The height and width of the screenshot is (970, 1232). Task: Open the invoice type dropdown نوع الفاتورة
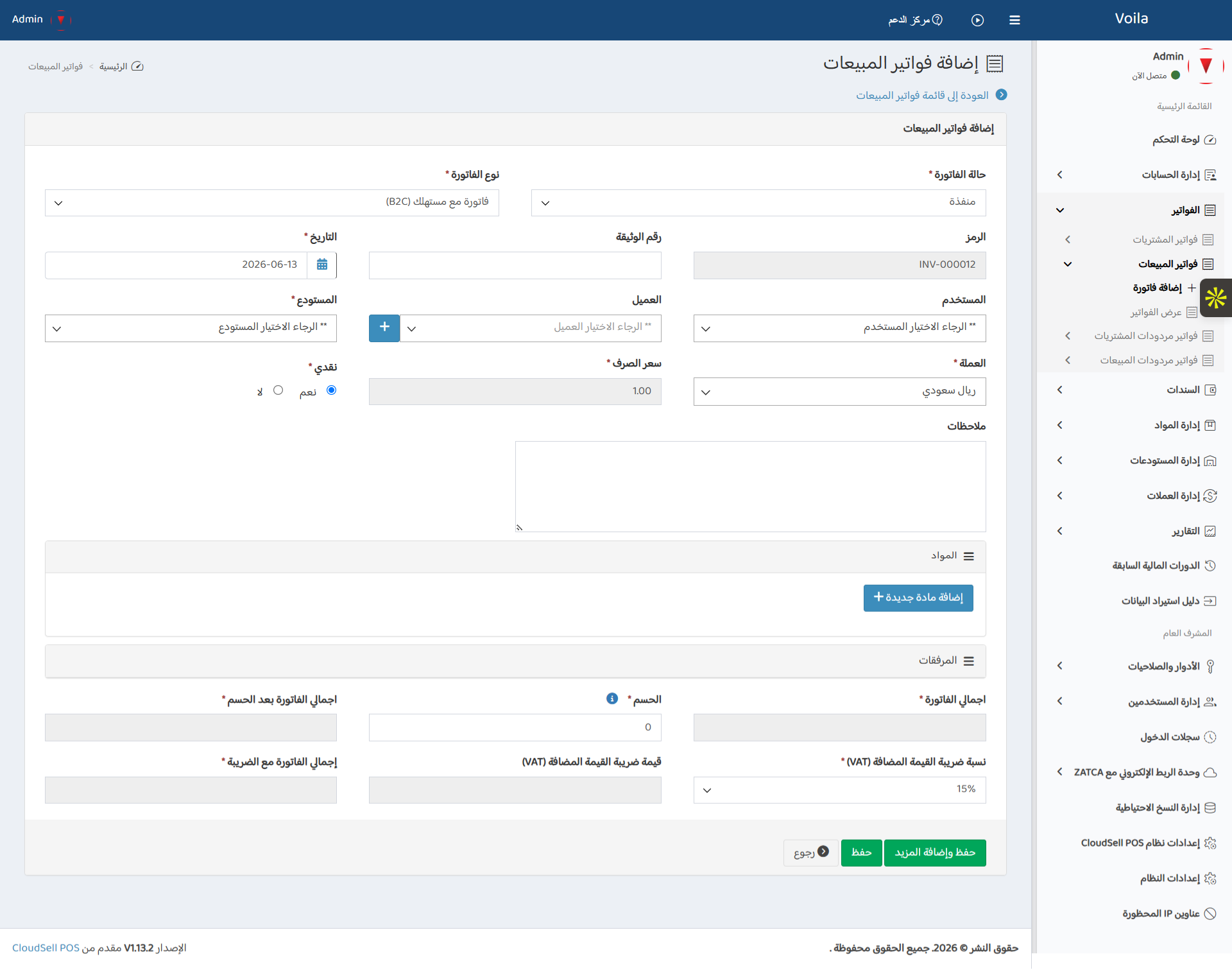[x=272, y=203]
